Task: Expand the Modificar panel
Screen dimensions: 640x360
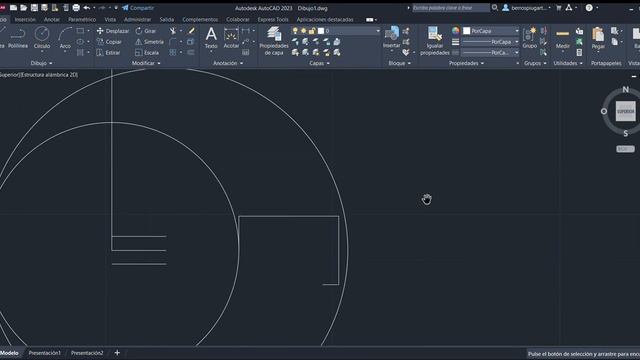Action: click(x=146, y=63)
